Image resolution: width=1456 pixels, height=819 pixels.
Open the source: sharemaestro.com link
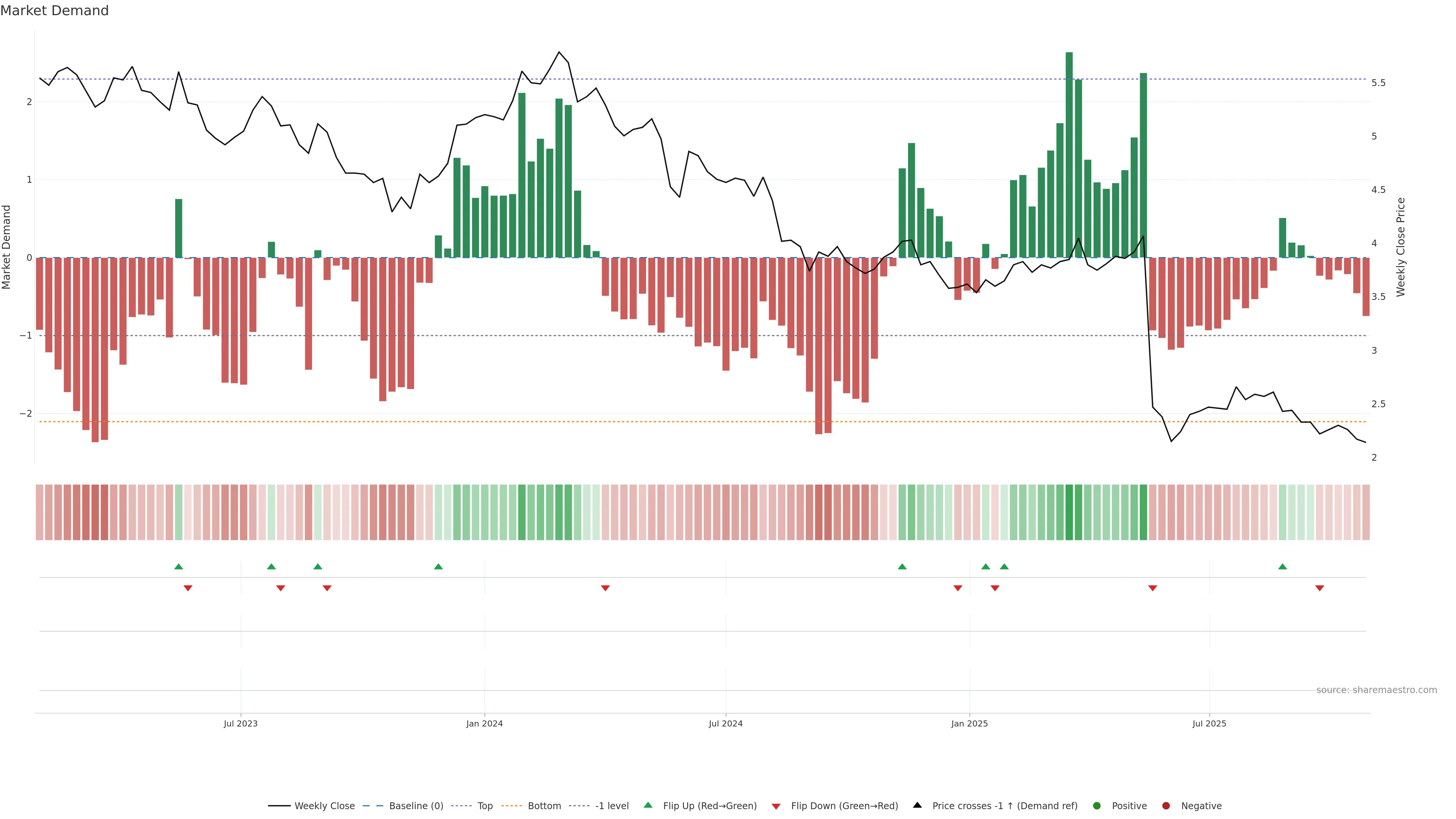click(x=1376, y=690)
